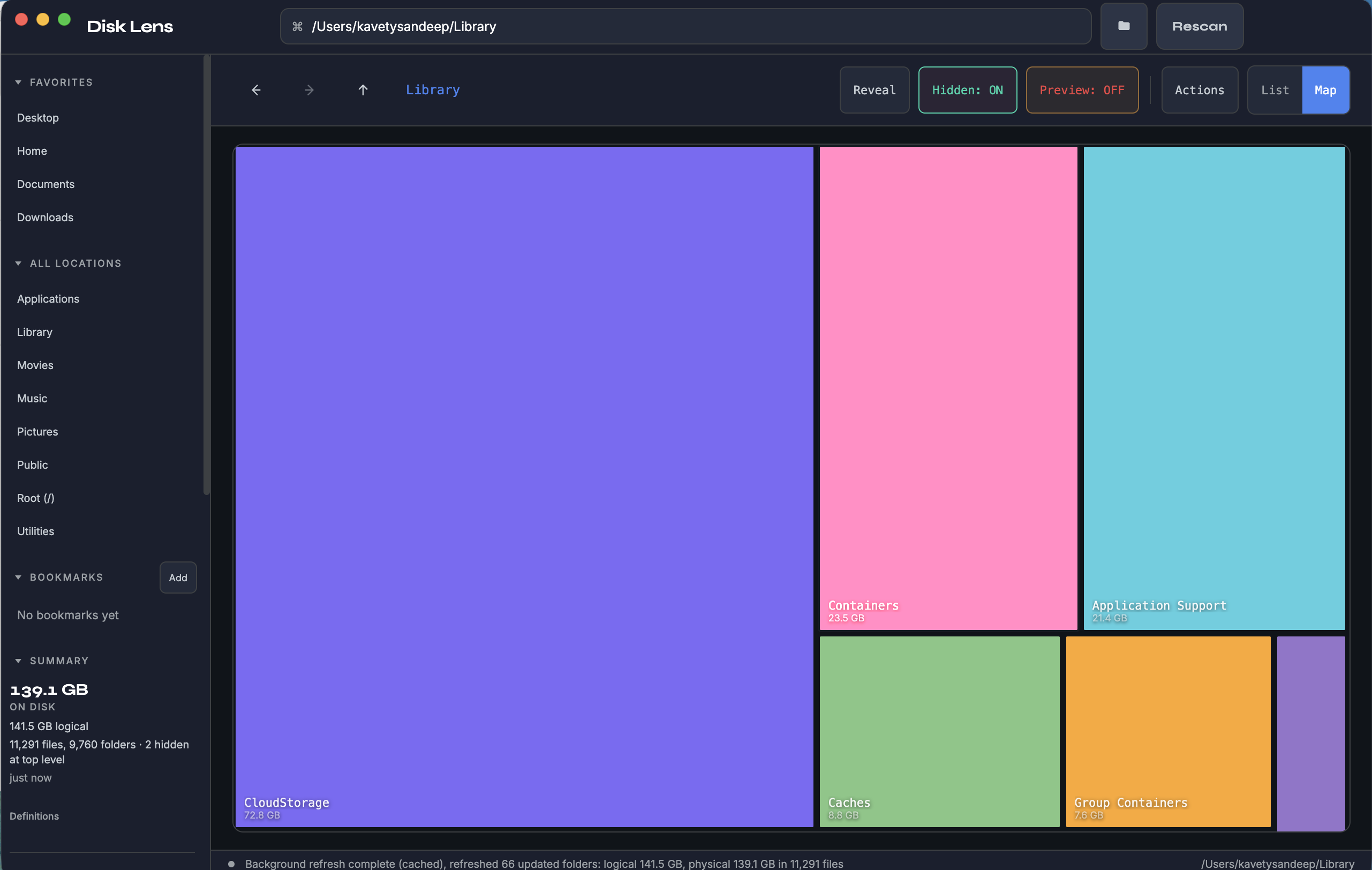Go up to the parent folder arrow
The image size is (1372, 870).
pyautogui.click(x=363, y=89)
